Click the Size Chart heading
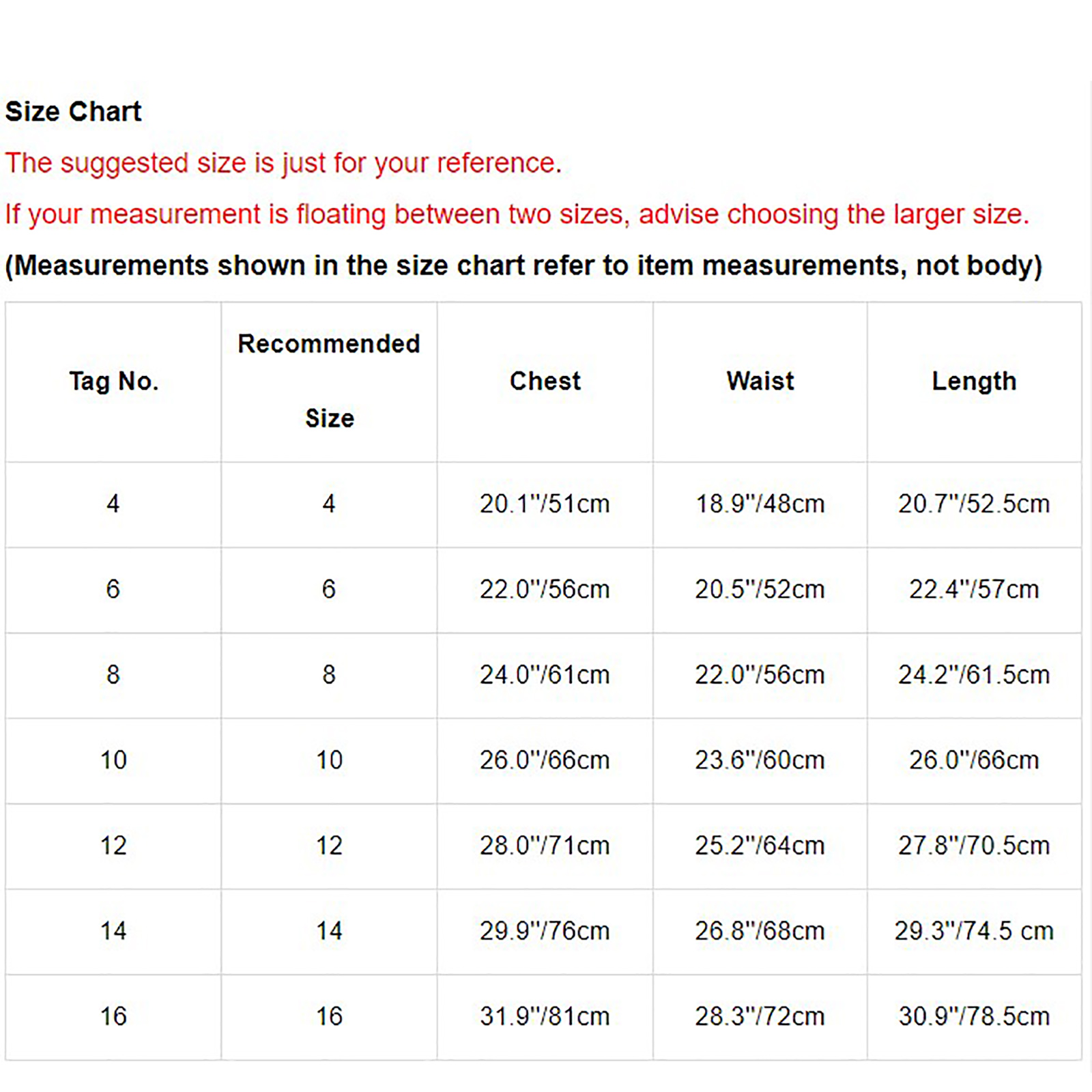Viewport: 1092px width, 1092px height. (x=73, y=111)
